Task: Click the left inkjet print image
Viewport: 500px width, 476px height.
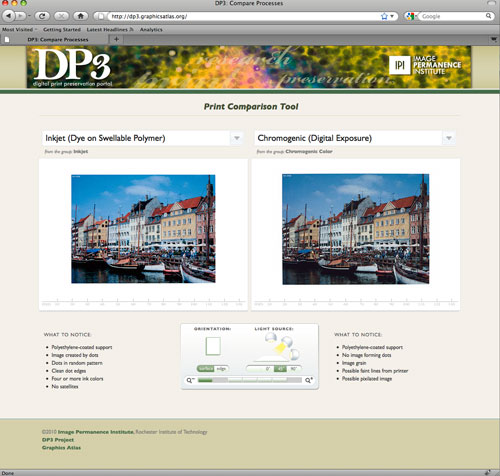Action: coord(143,229)
